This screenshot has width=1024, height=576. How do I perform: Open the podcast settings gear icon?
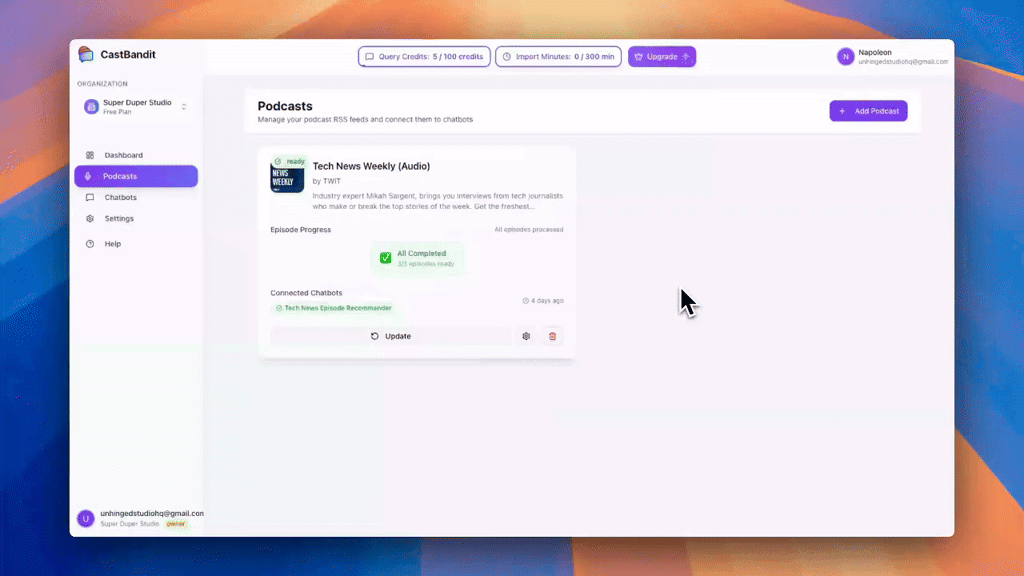point(526,336)
